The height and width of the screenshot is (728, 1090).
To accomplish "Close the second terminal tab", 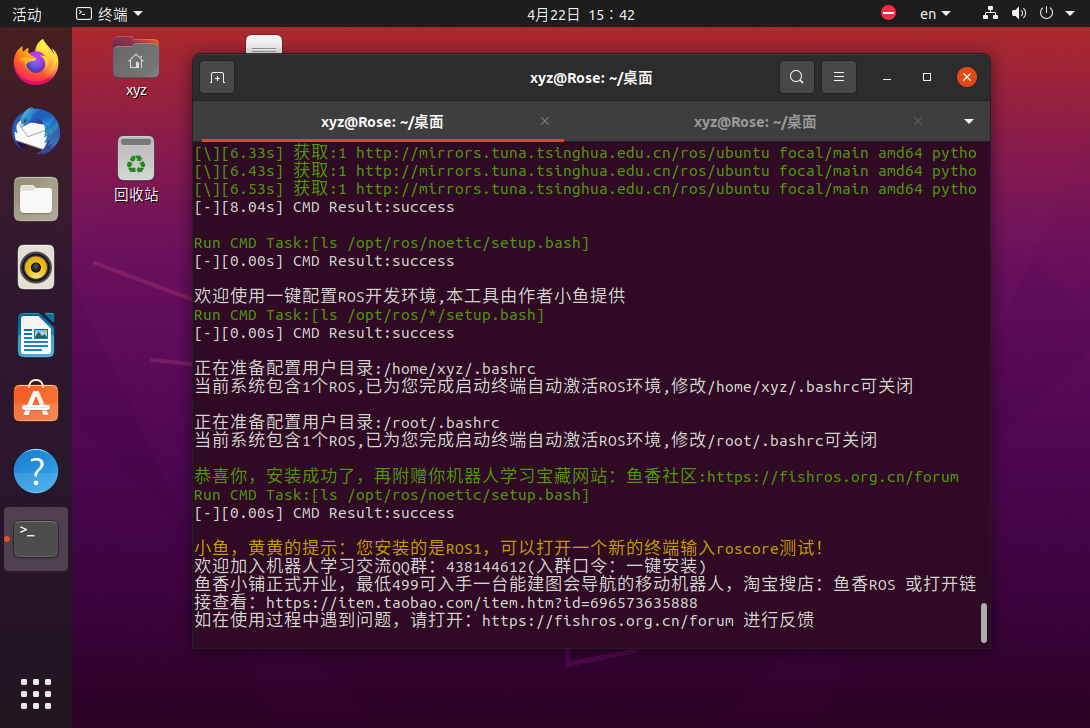I will coord(918,121).
